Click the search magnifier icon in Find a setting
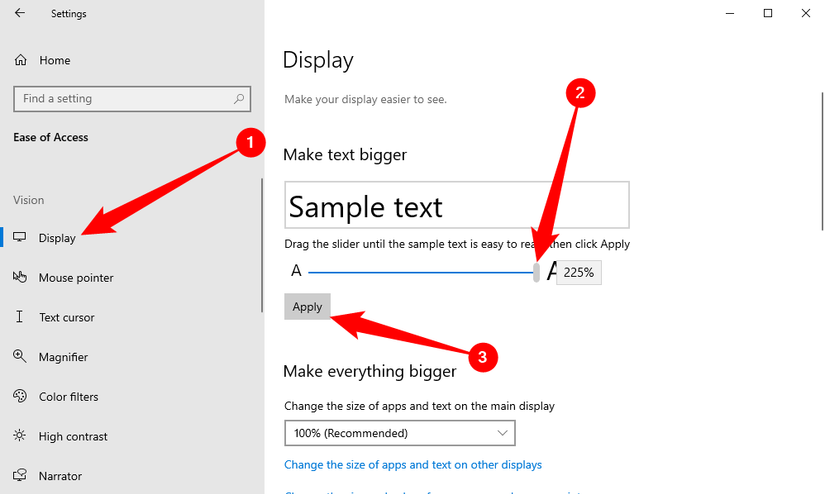This screenshot has width=825, height=494. tap(239, 98)
